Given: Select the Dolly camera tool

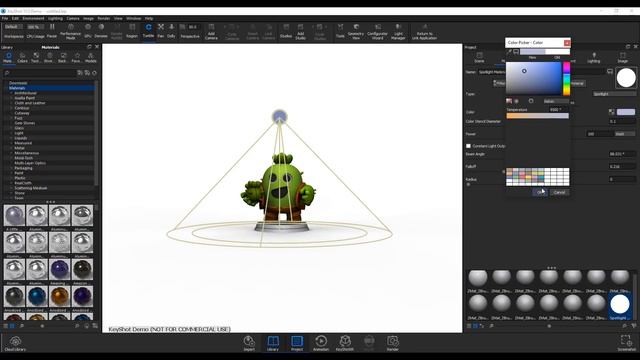Looking at the screenshot, I should [171, 31].
